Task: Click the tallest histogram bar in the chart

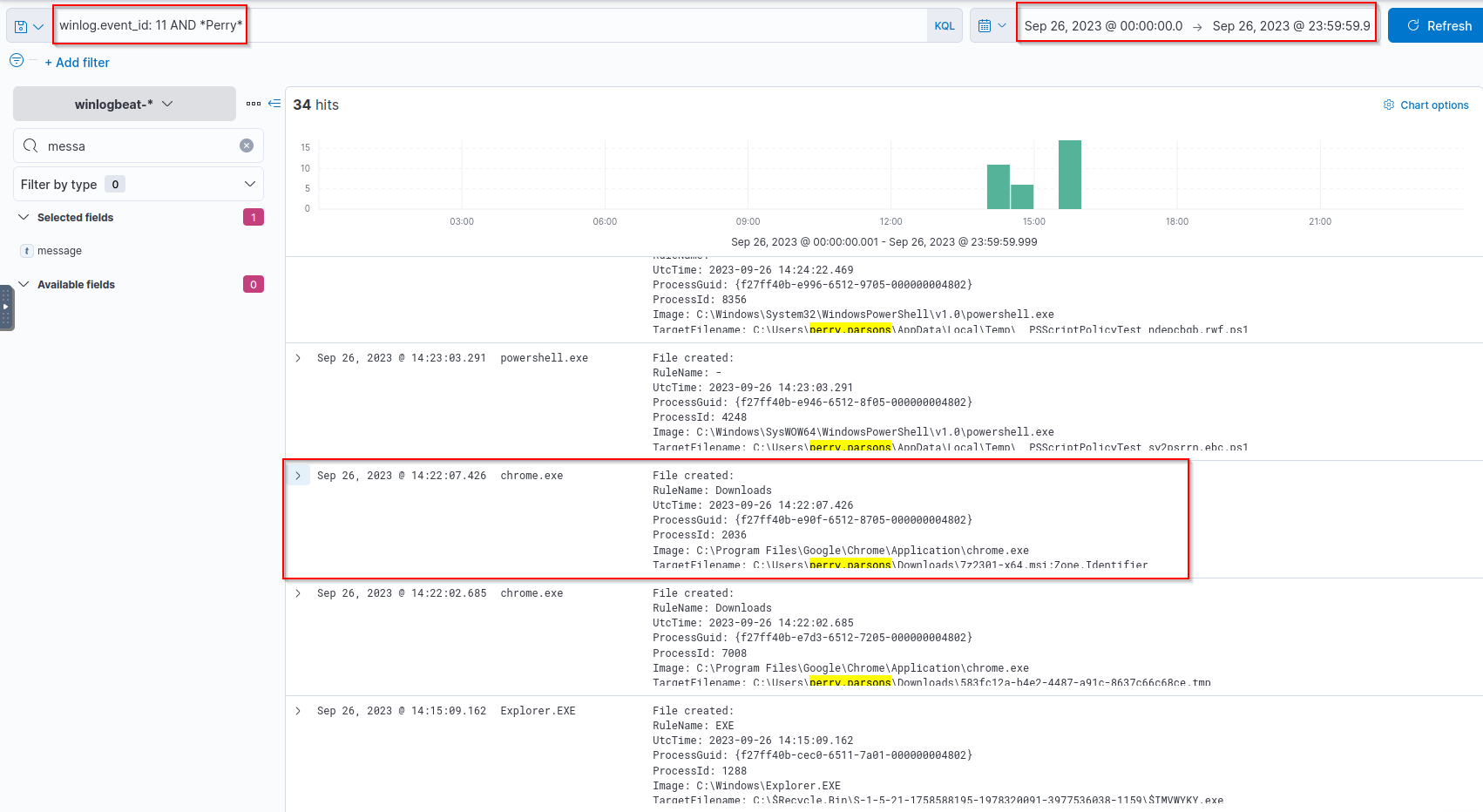Action: [1069, 174]
